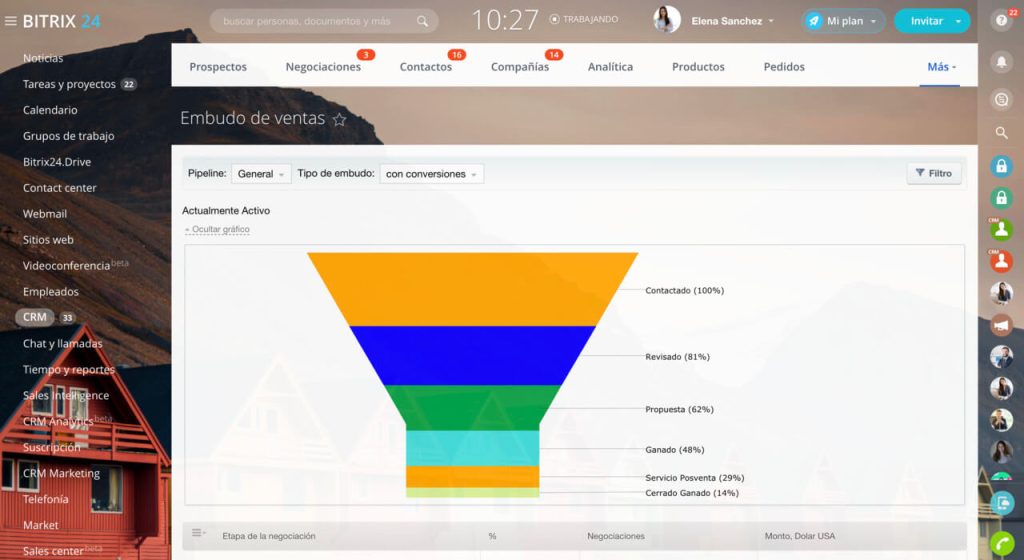Open the orange megaphone announcement icon
This screenshot has height=560, width=1024.
tap(1001, 326)
